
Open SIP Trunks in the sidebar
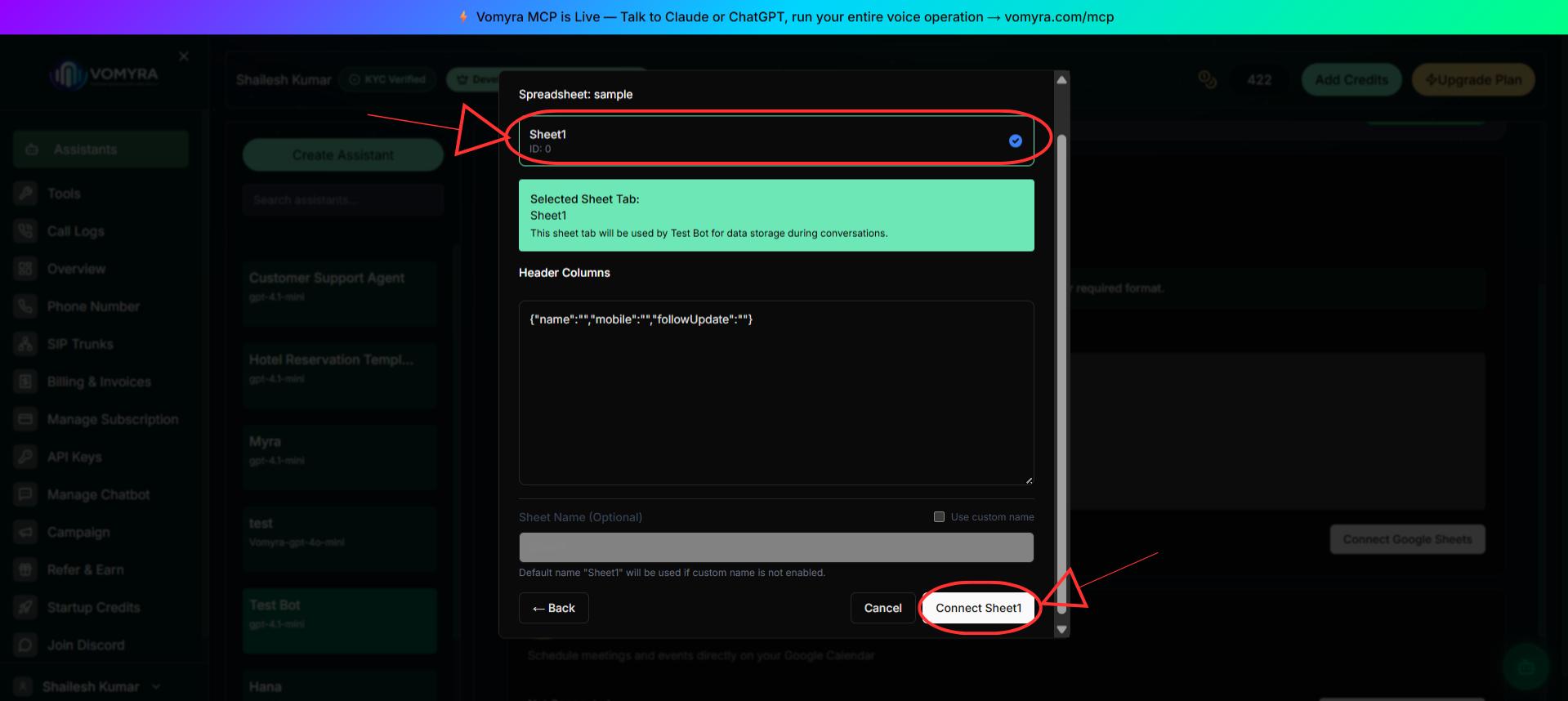point(101,344)
